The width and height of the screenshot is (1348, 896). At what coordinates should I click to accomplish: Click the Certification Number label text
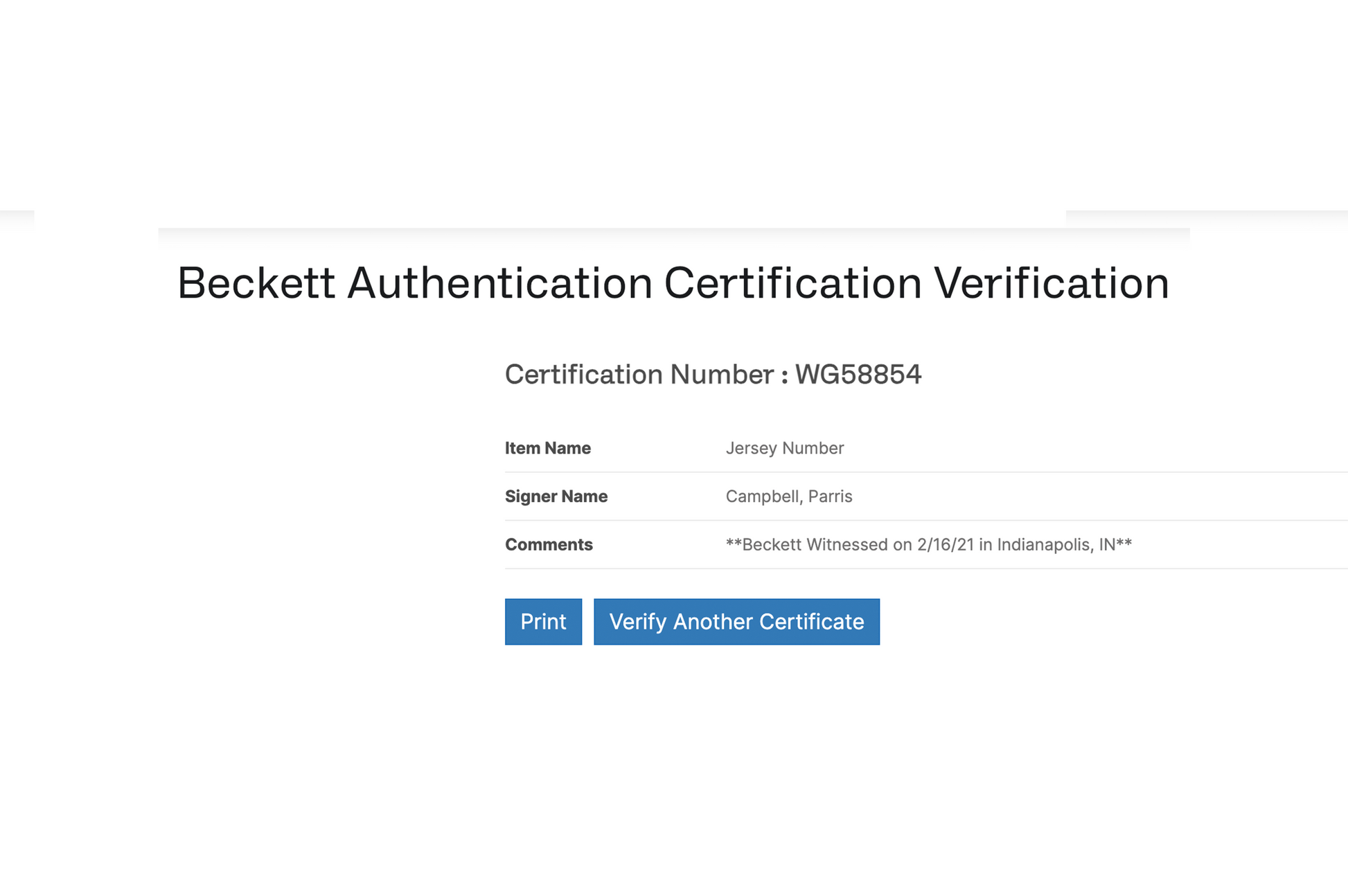(x=639, y=375)
